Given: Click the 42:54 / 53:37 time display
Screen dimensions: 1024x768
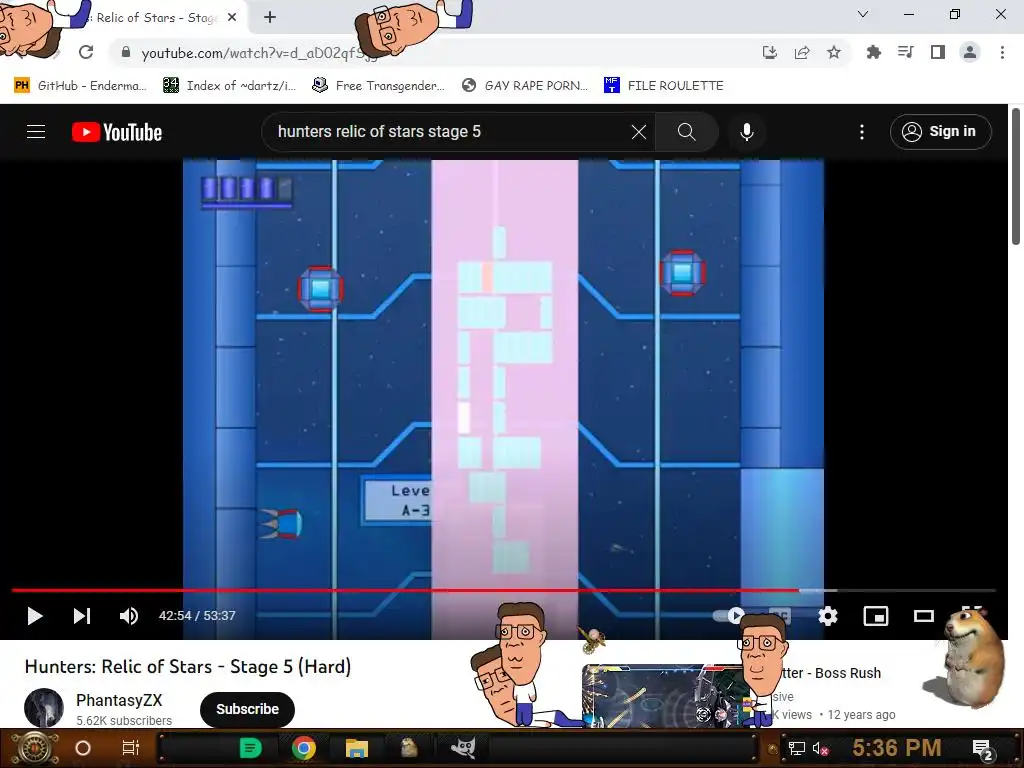Looking at the screenshot, I should (197, 616).
